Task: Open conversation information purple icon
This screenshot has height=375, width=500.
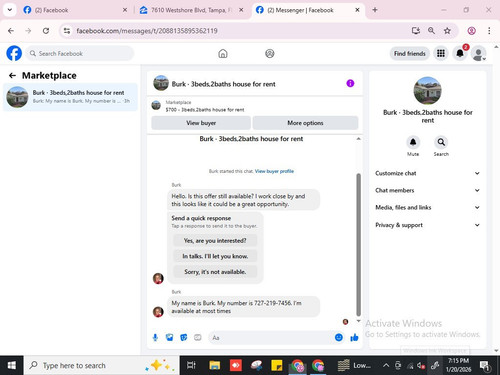Action: 350,83
